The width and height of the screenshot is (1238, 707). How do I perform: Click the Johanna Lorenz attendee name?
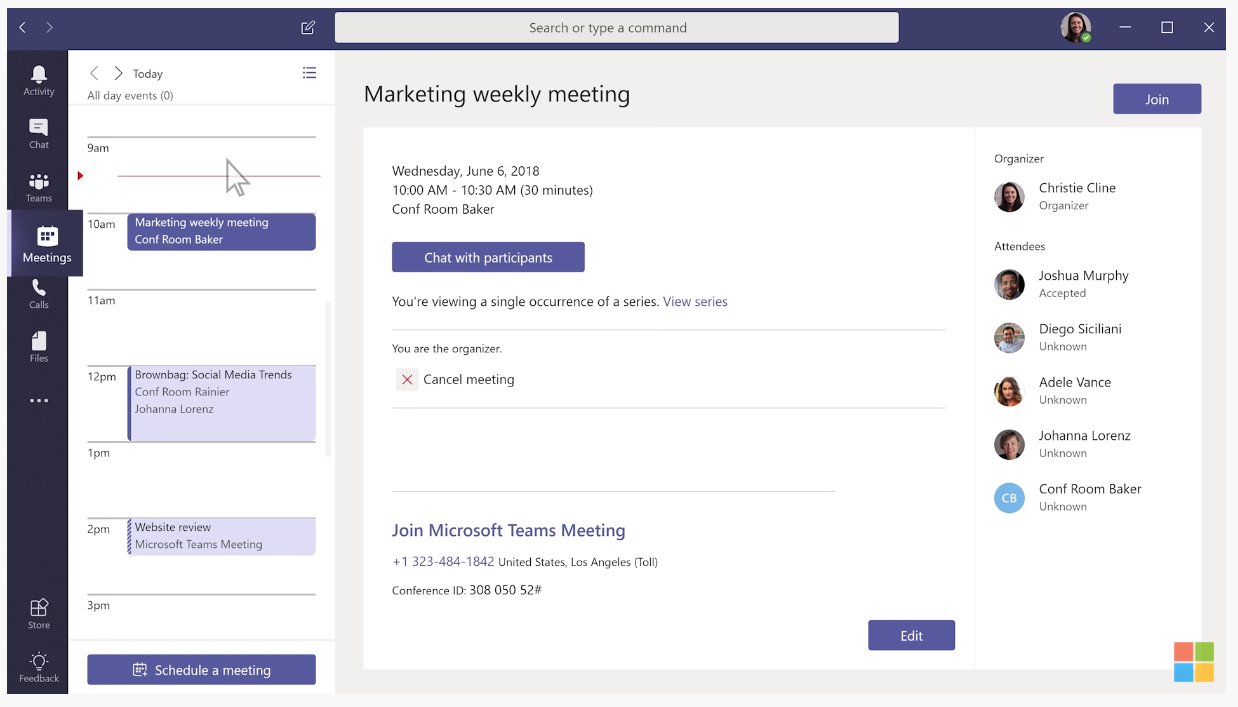pos(1085,436)
